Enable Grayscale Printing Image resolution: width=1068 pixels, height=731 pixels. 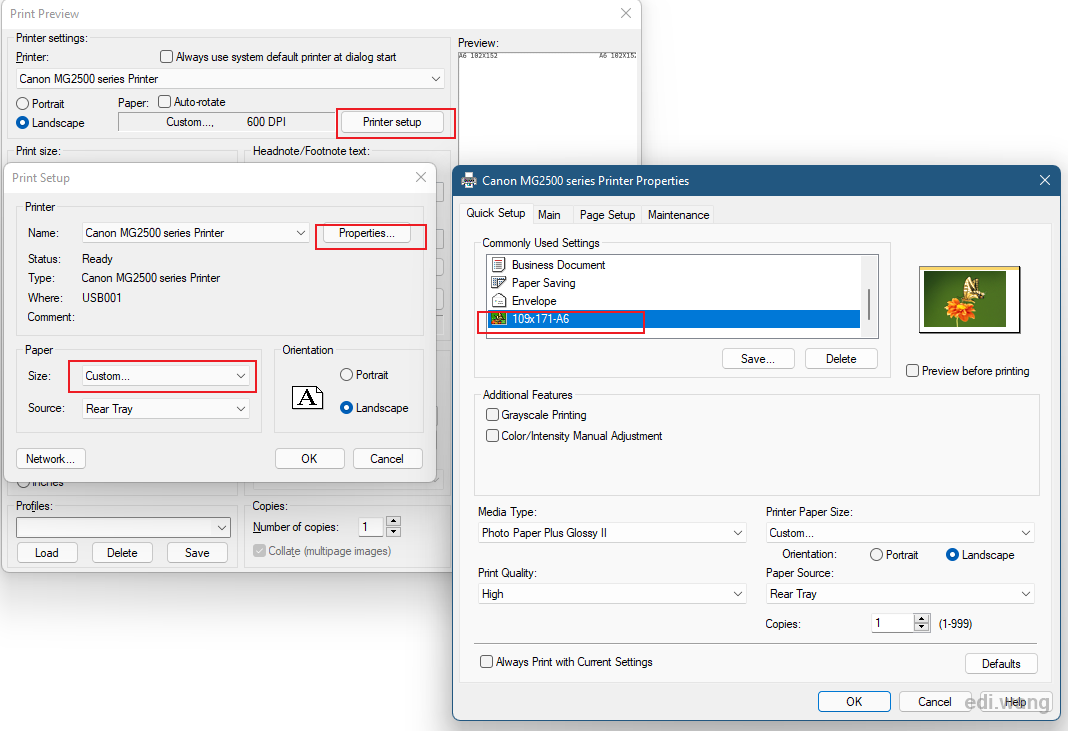(x=492, y=414)
